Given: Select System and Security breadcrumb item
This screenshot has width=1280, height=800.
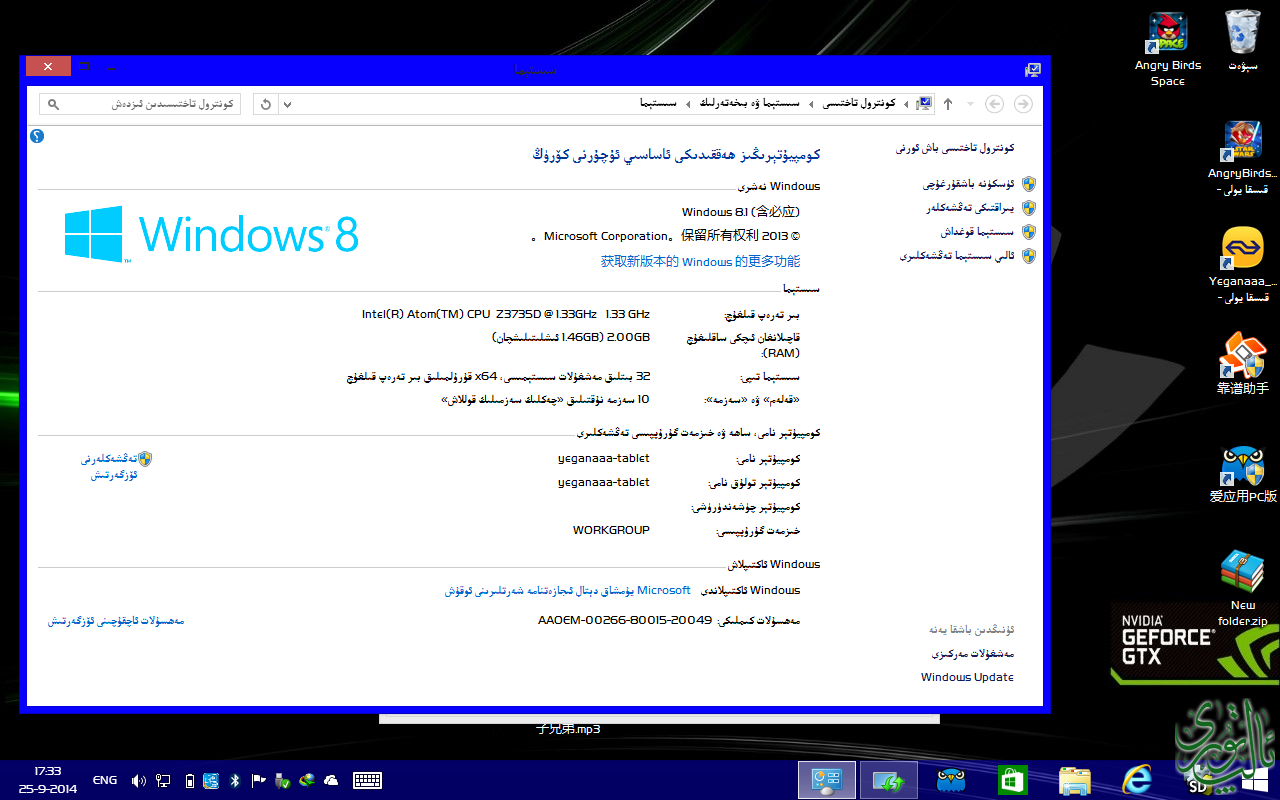Looking at the screenshot, I should [x=749, y=103].
